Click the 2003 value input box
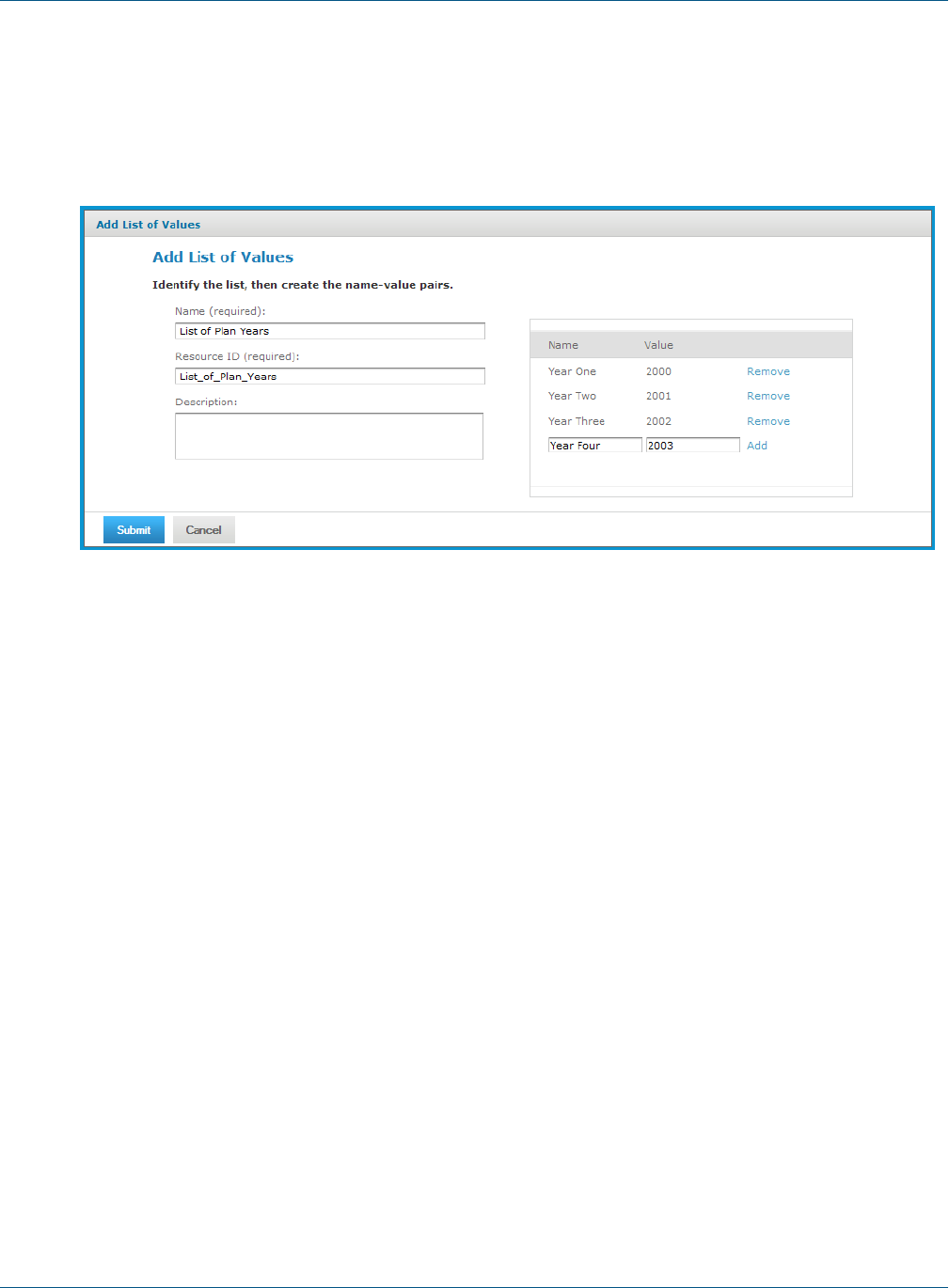 tap(693, 446)
